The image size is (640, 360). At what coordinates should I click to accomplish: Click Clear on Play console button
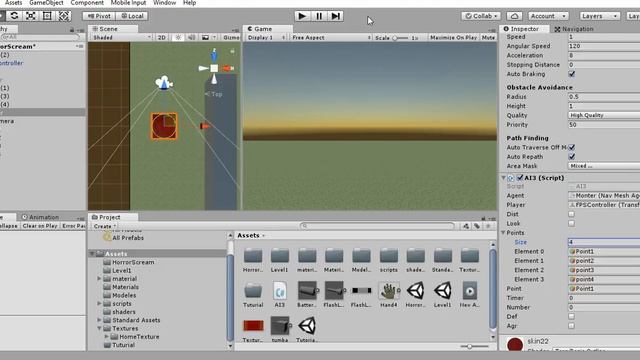coord(40,226)
